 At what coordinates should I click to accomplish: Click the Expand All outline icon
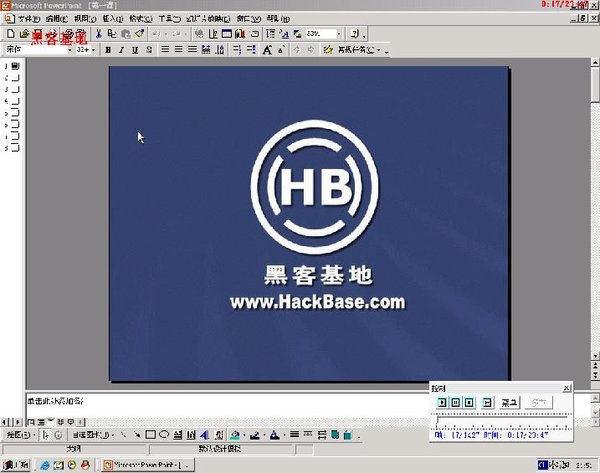pyautogui.click(x=271, y=34)
